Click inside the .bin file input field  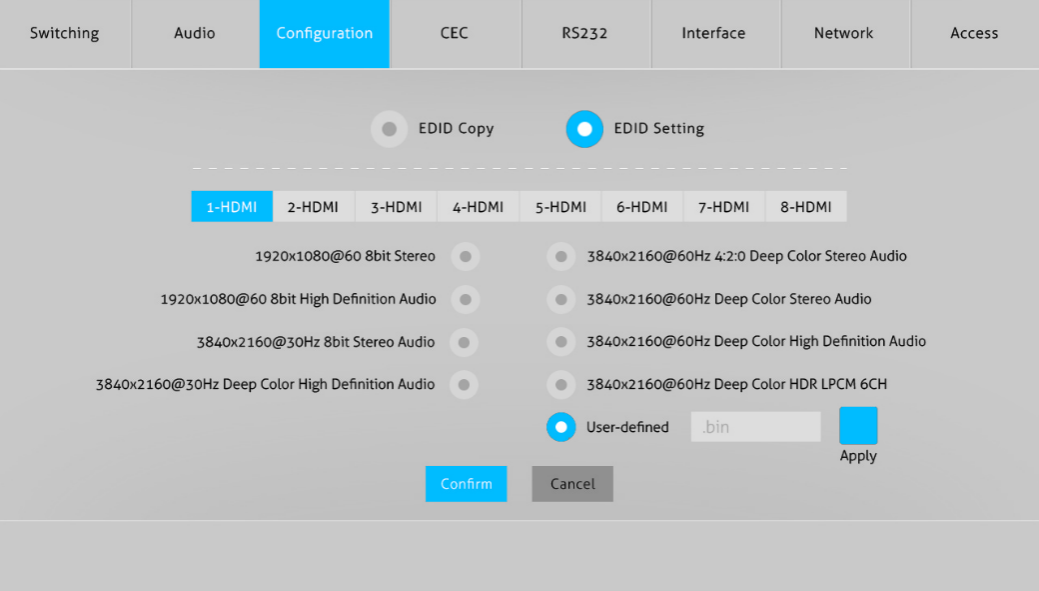coord(755,427)
